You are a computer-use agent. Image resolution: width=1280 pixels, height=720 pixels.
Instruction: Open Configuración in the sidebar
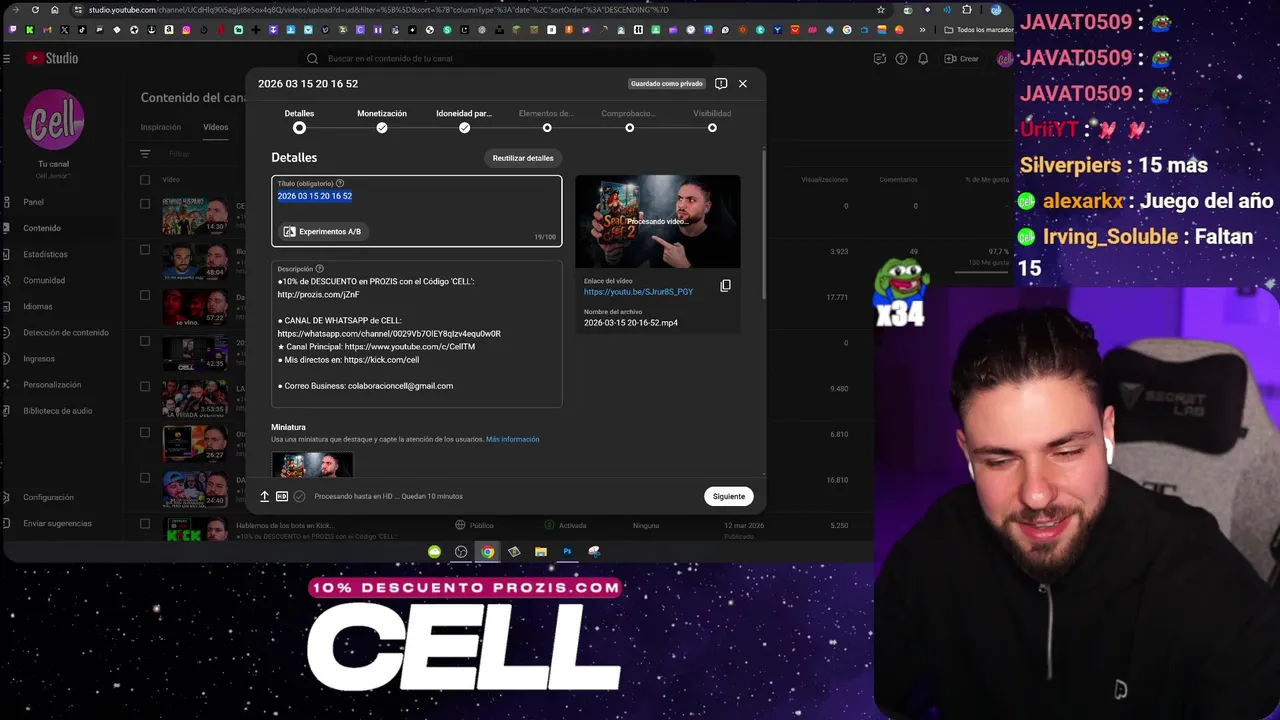[x=48, y=497]
